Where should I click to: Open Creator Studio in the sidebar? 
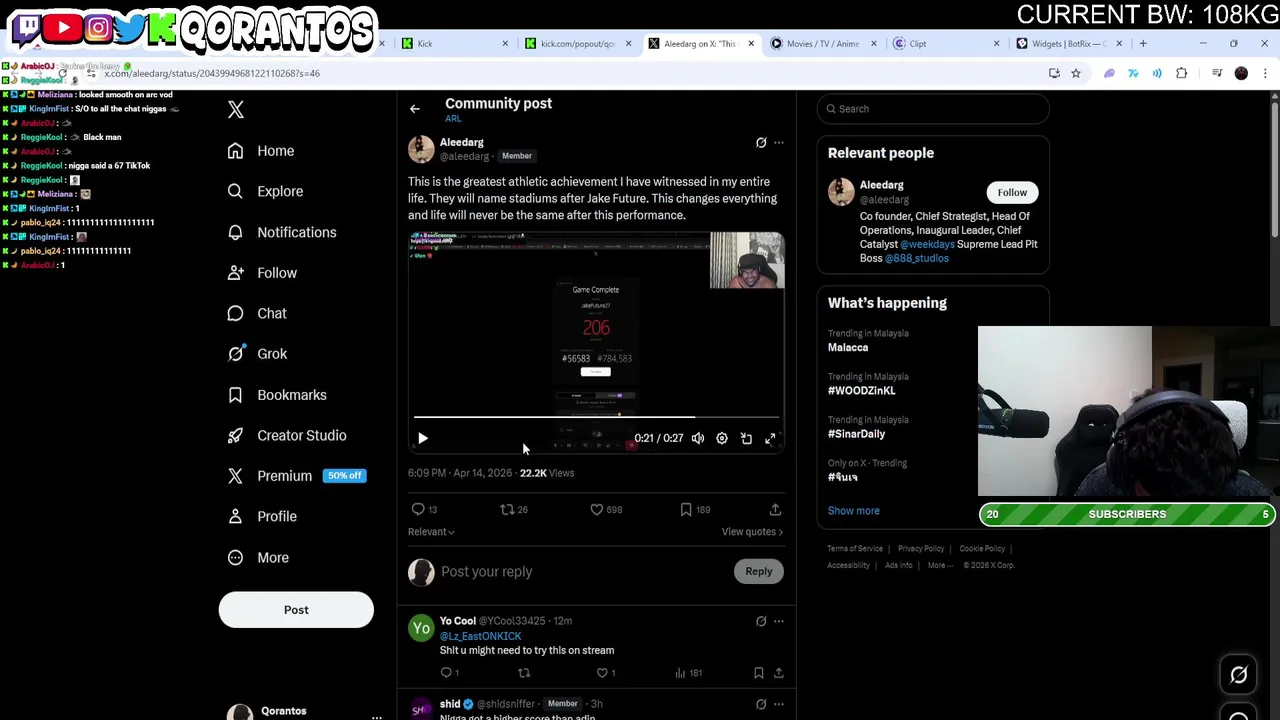[287, 435]
